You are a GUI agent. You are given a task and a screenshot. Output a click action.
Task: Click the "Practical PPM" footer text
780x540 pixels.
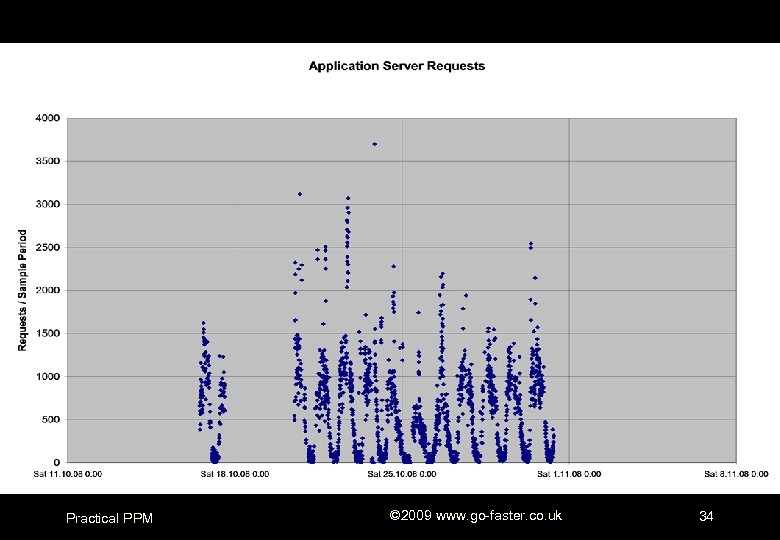[109, 518]
